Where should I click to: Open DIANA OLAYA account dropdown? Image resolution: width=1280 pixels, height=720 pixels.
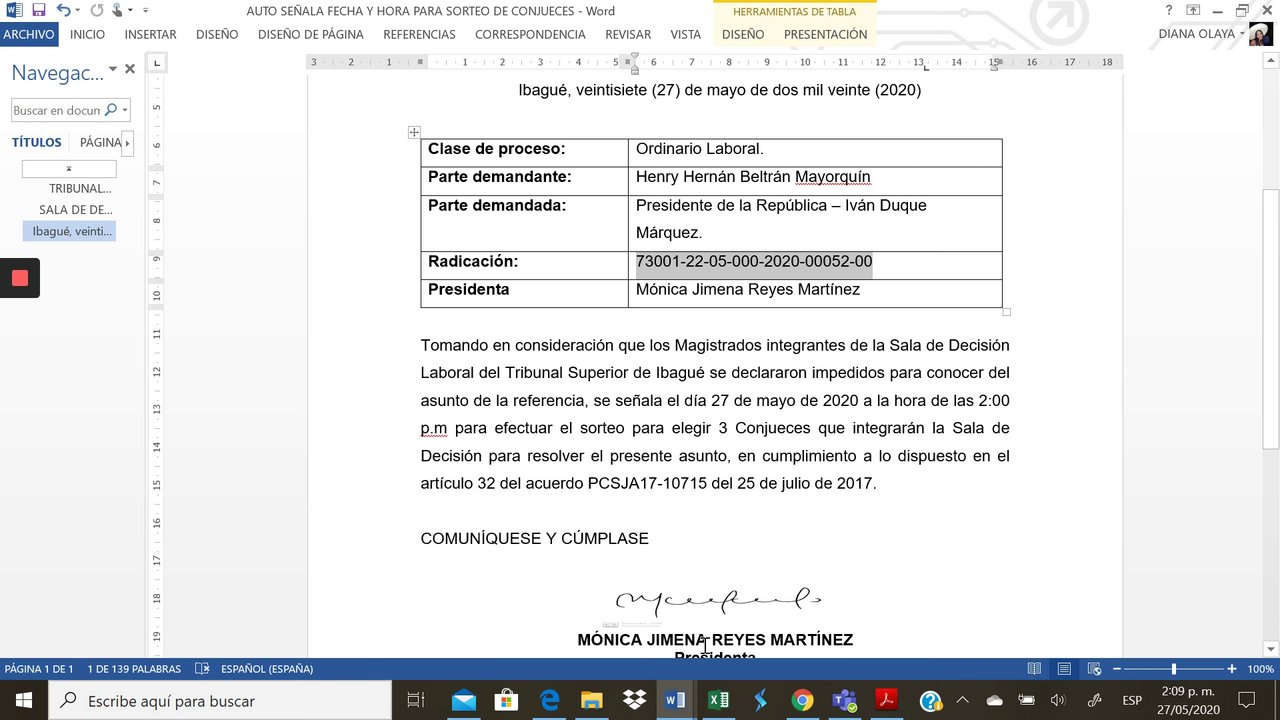[1200, 34]
